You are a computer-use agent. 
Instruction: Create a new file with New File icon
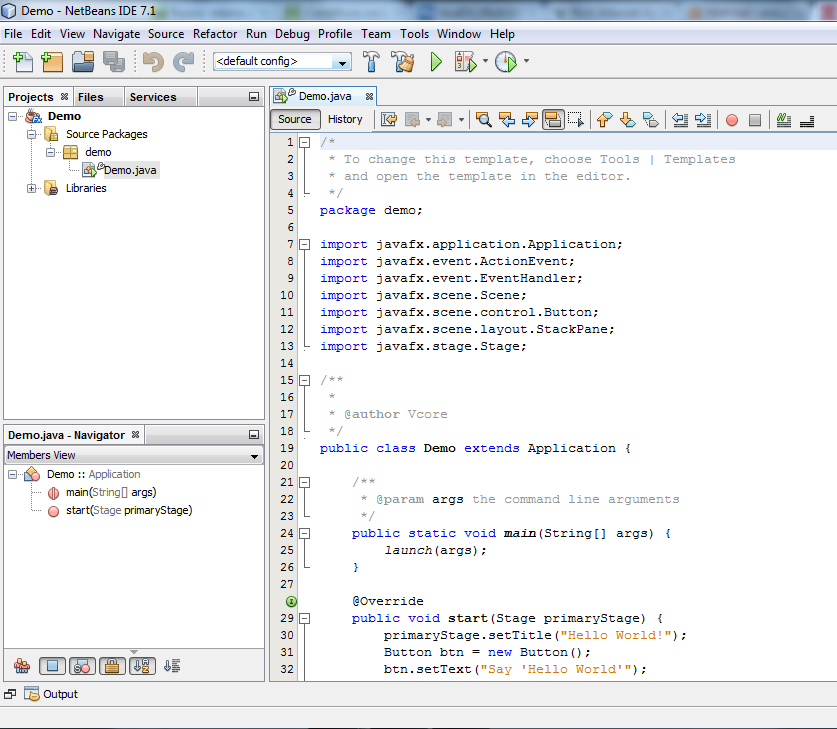pyautogui.click(x=23, y=61)
